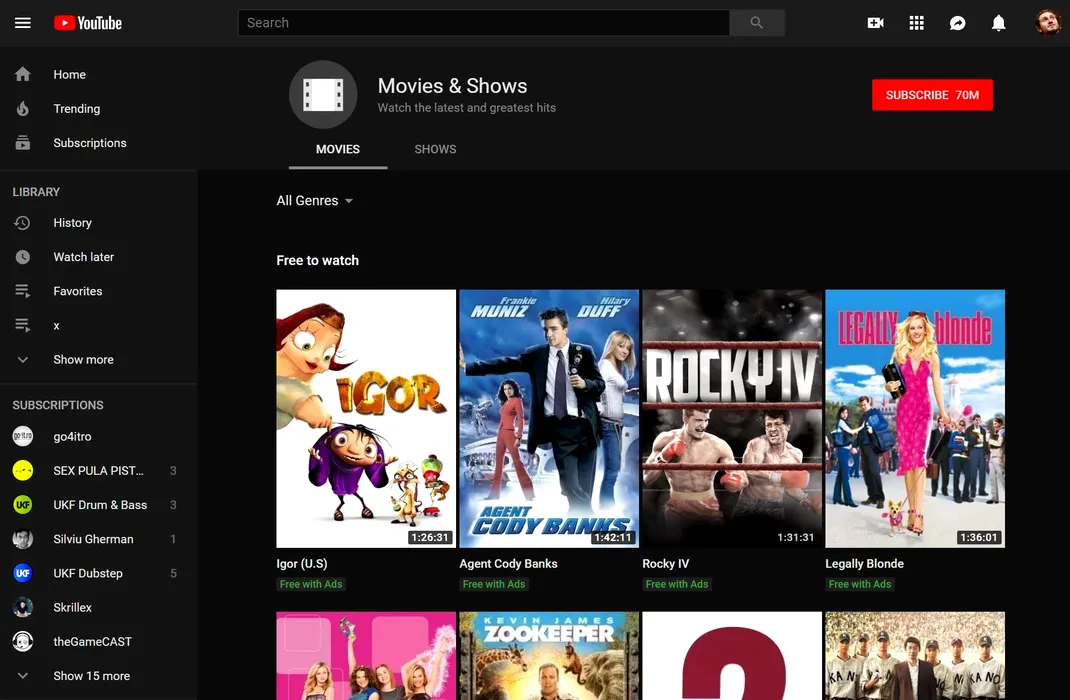The image size is (1070, 700).
Task: Open the Igor (U.S) title link
Action: tap(302, 564)
